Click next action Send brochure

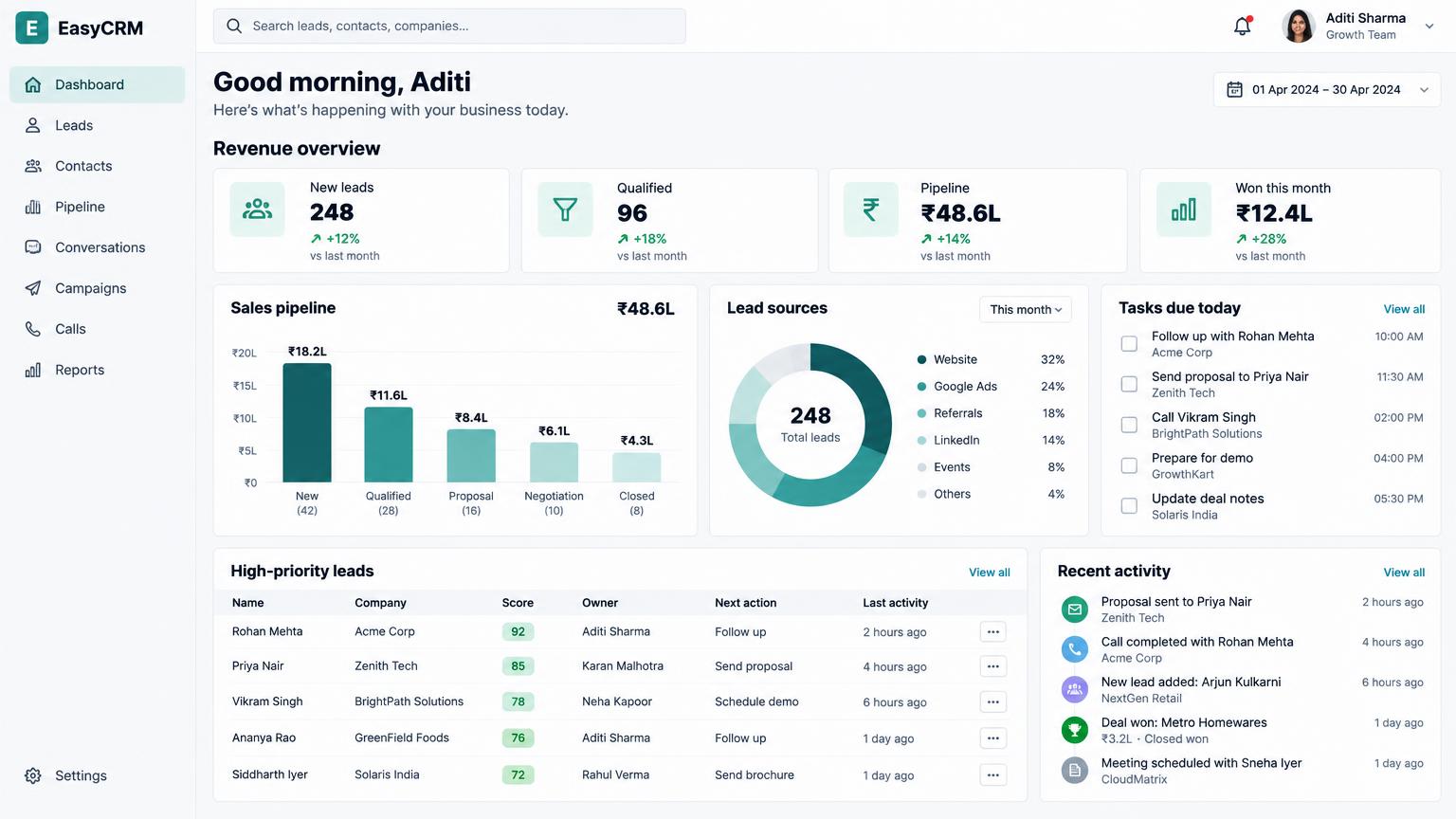[755, 774]
